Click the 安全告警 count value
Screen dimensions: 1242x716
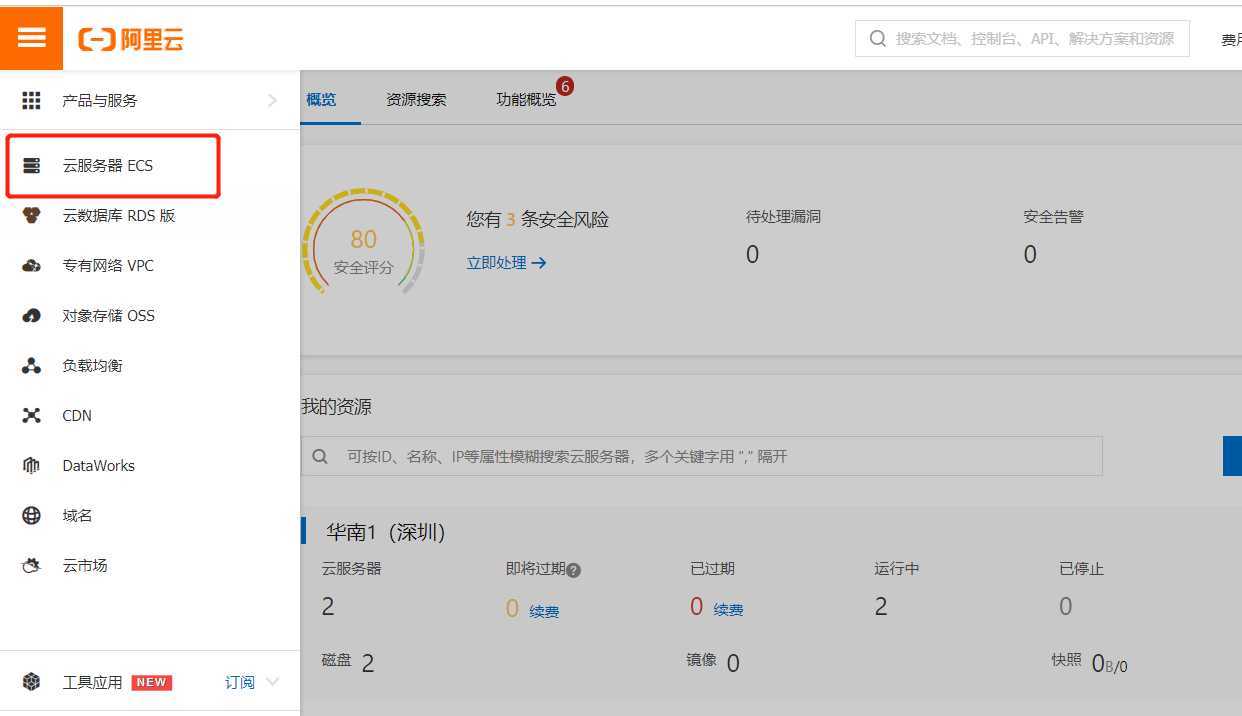point(1030,255)
